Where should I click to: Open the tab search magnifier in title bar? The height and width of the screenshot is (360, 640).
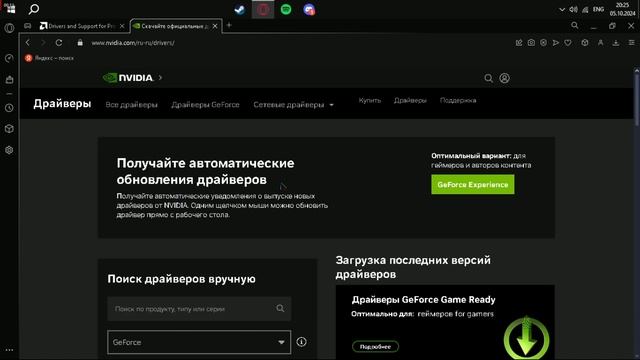pyautogui.click(x=575, y=25)
